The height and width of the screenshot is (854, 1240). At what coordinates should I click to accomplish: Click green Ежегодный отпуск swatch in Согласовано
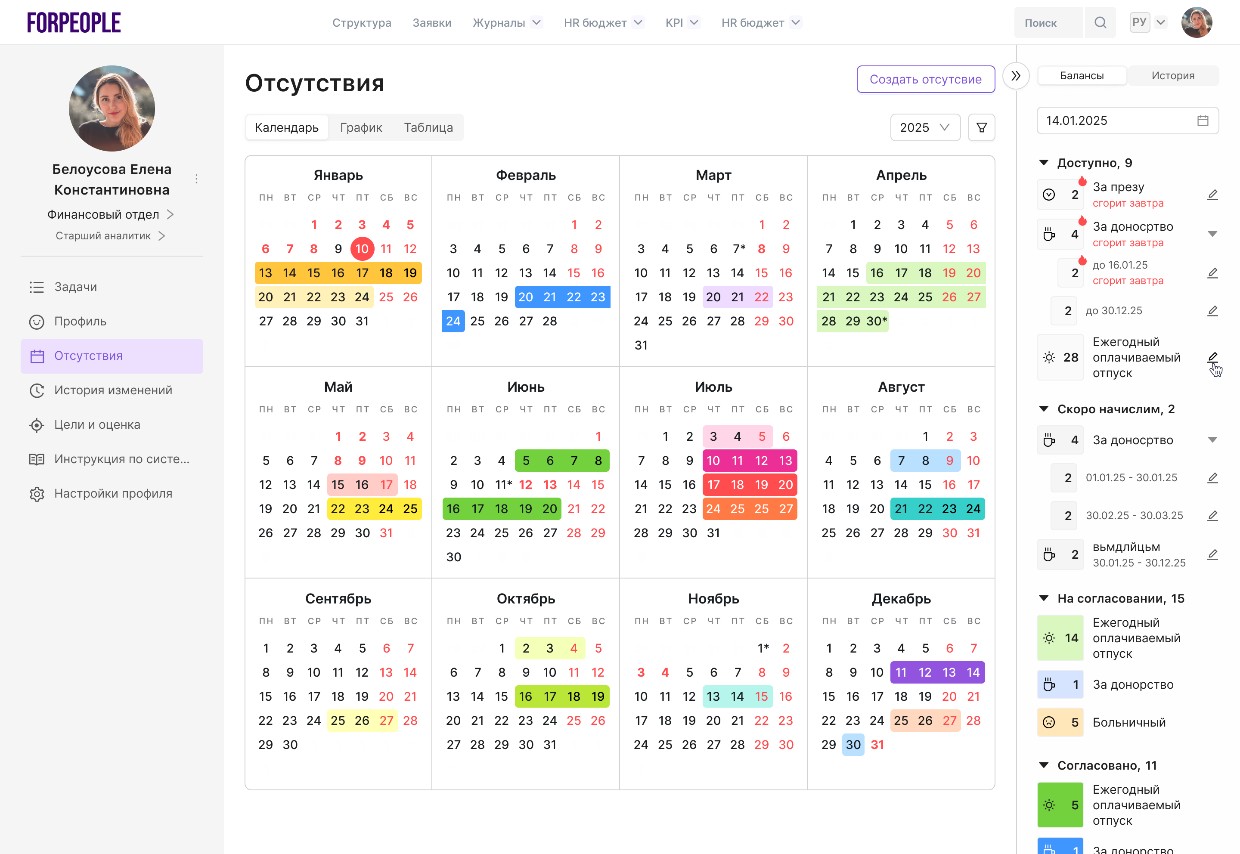click(x=1060, y=805)
